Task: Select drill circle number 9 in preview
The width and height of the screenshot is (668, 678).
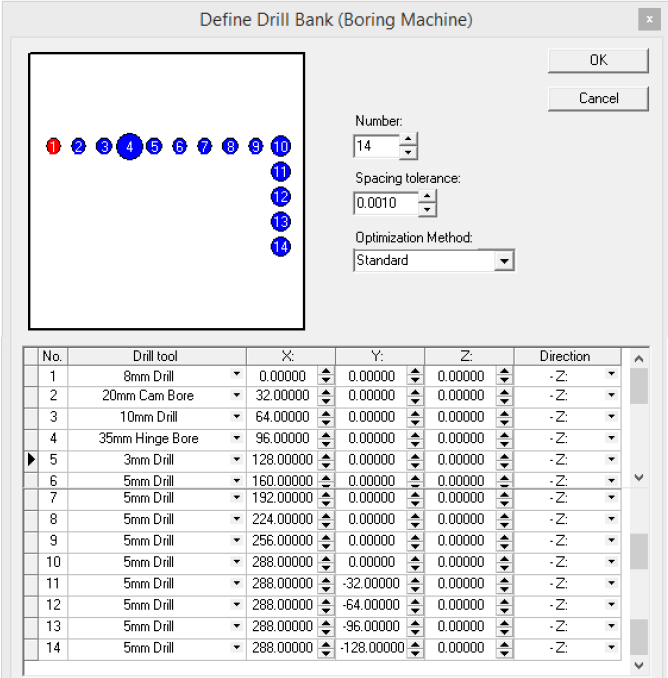Action: (x=256, y=147)
